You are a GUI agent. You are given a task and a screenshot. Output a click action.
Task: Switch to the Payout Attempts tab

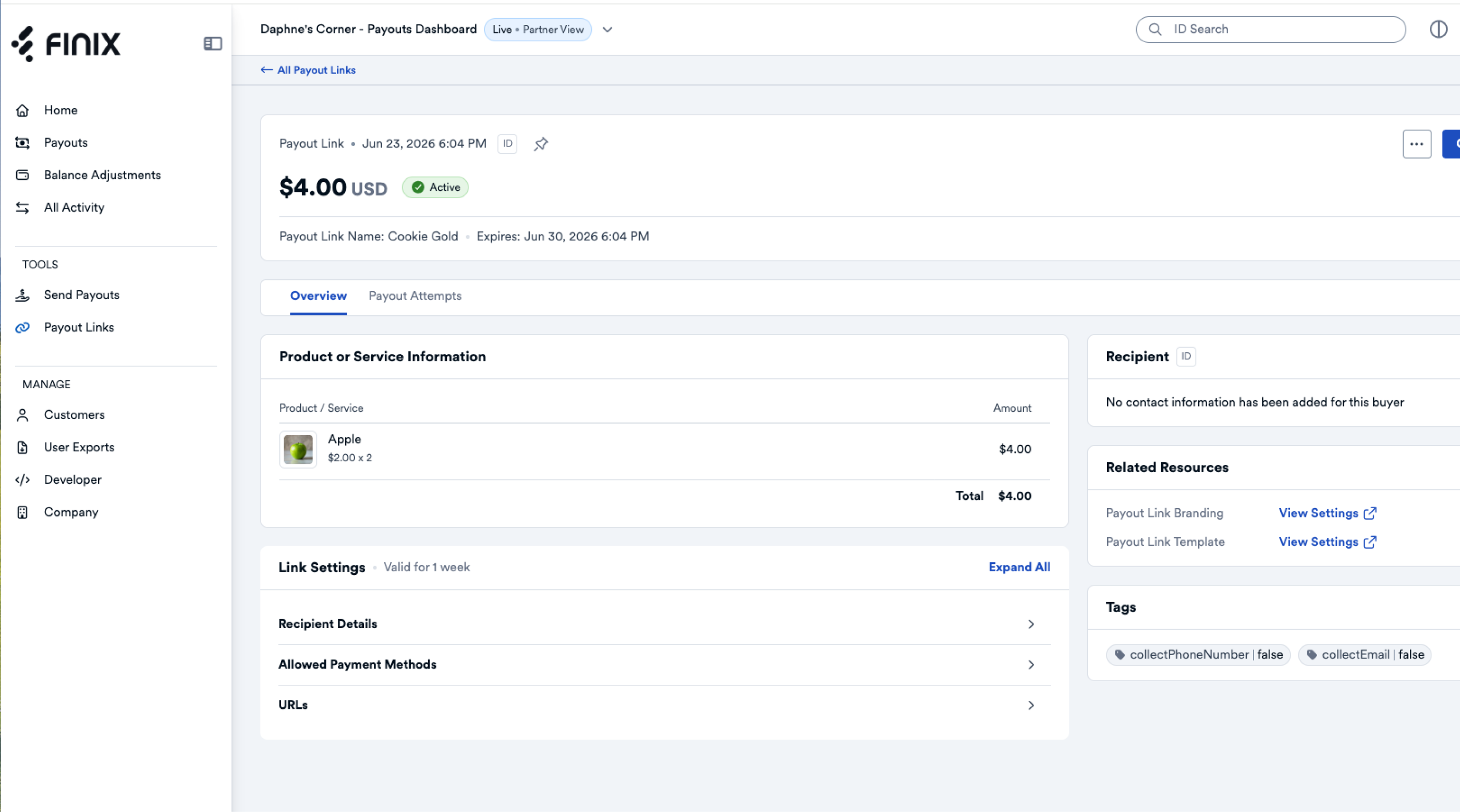tap(416, 296)
